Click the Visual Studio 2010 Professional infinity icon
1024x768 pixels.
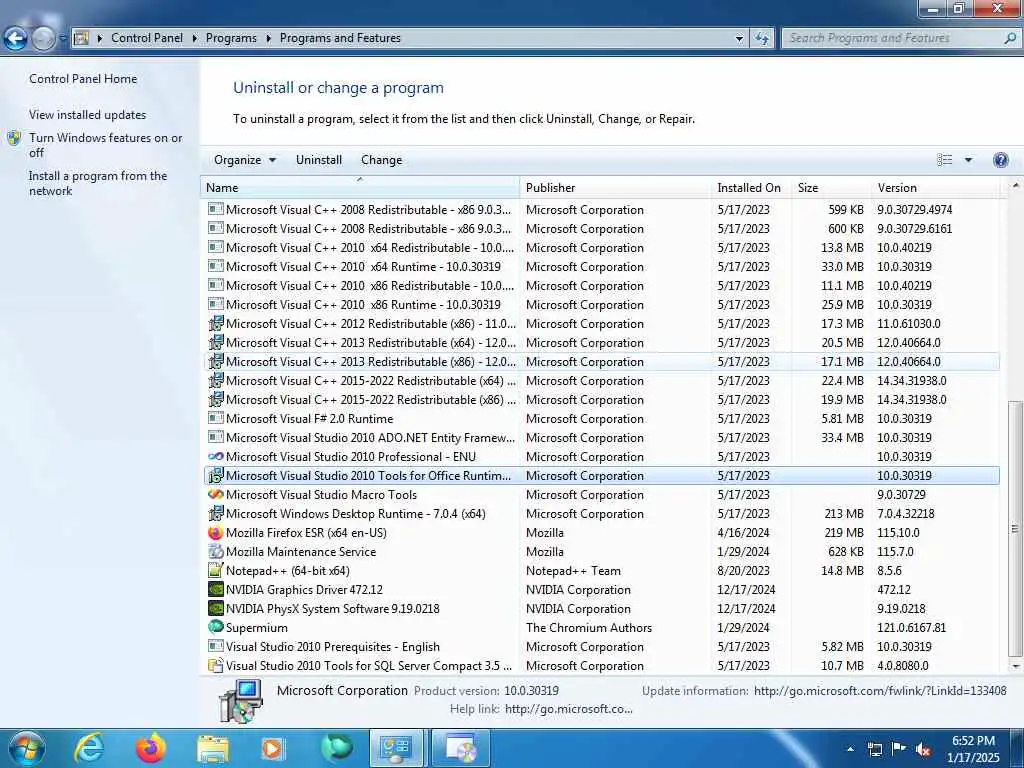pyautogui.click(x=216, y=456)
